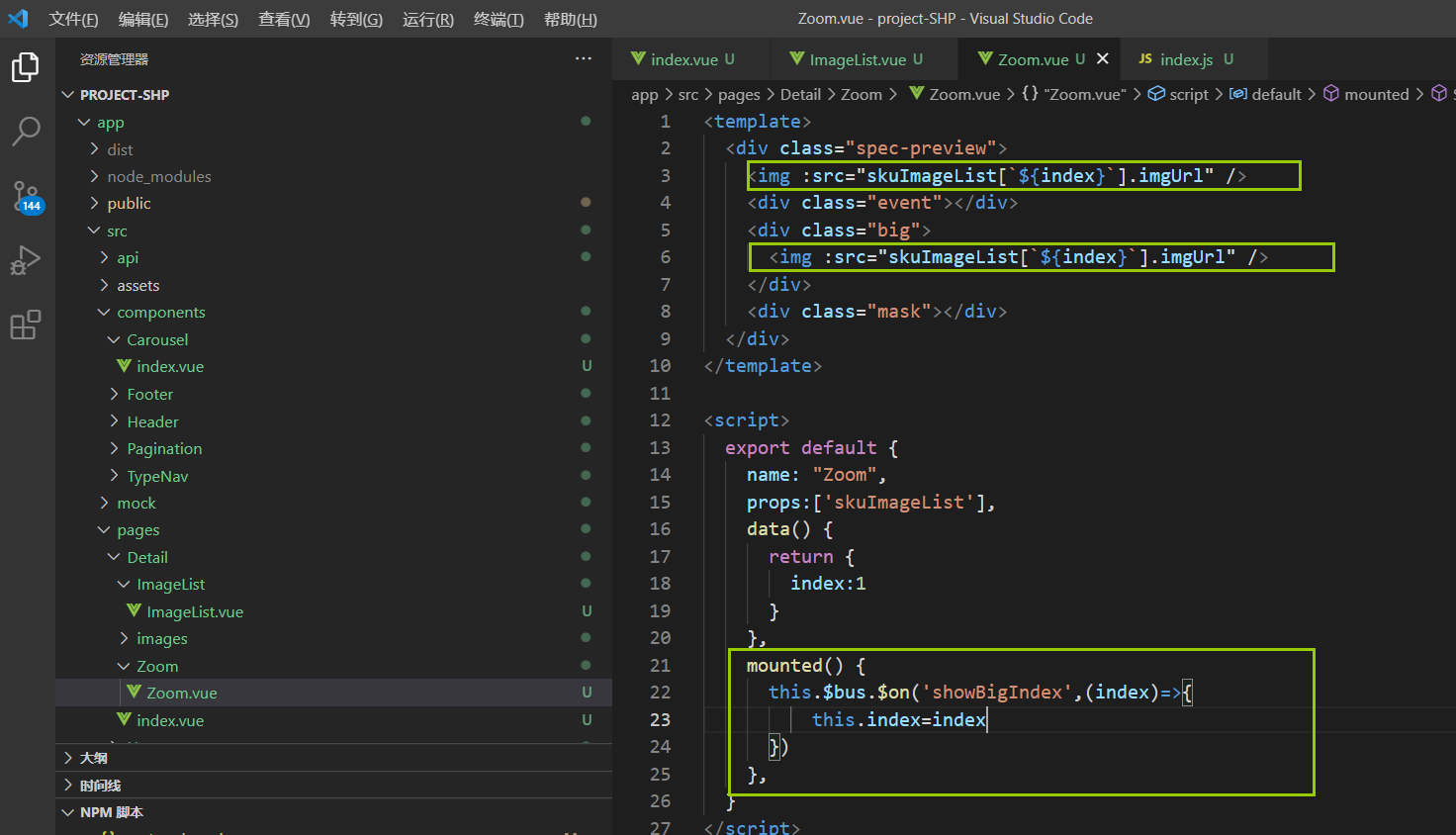Click the JS icon on index.js tab

click(x=1145, y=59)
